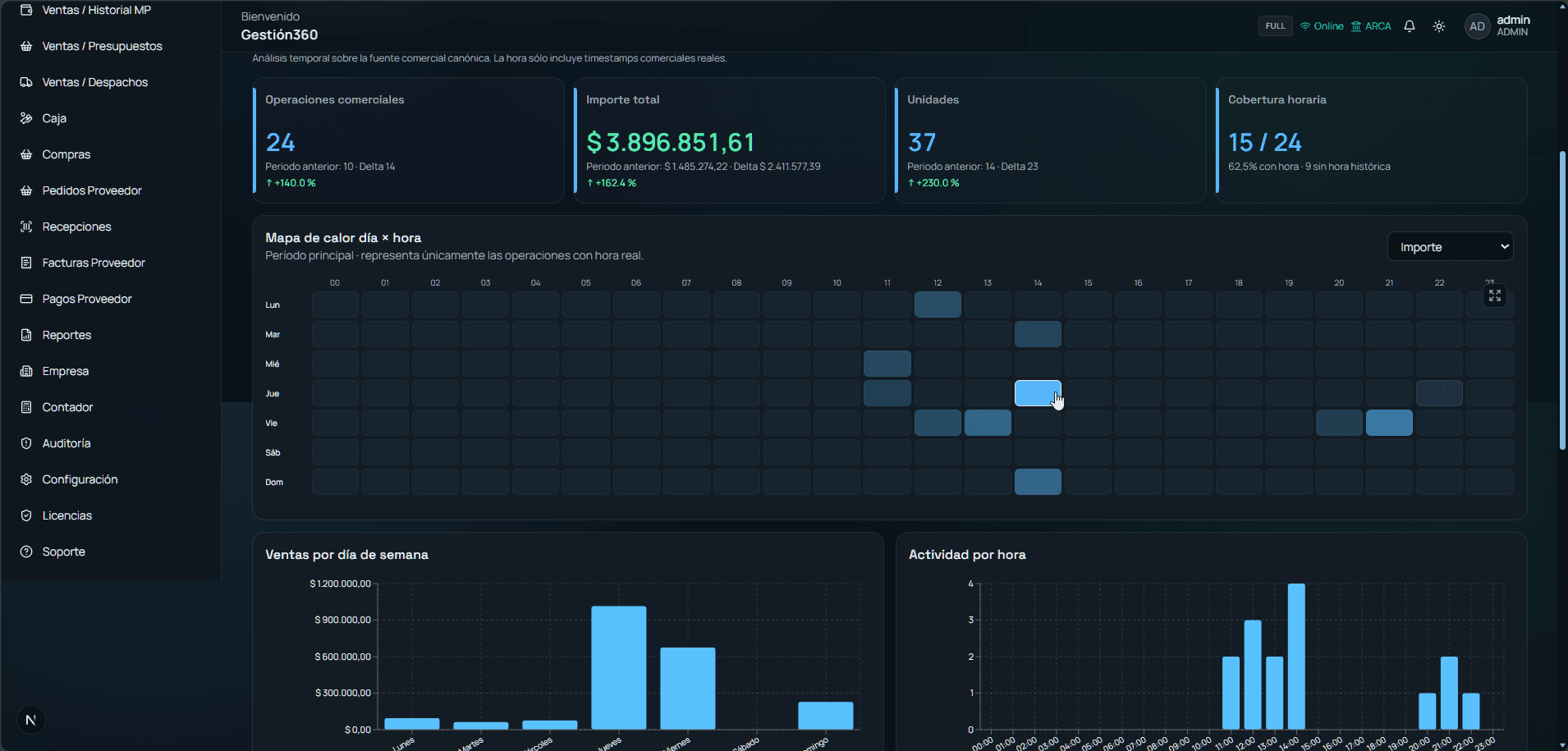Click the FULL badge button
1568x751 pixels.
1275,26
